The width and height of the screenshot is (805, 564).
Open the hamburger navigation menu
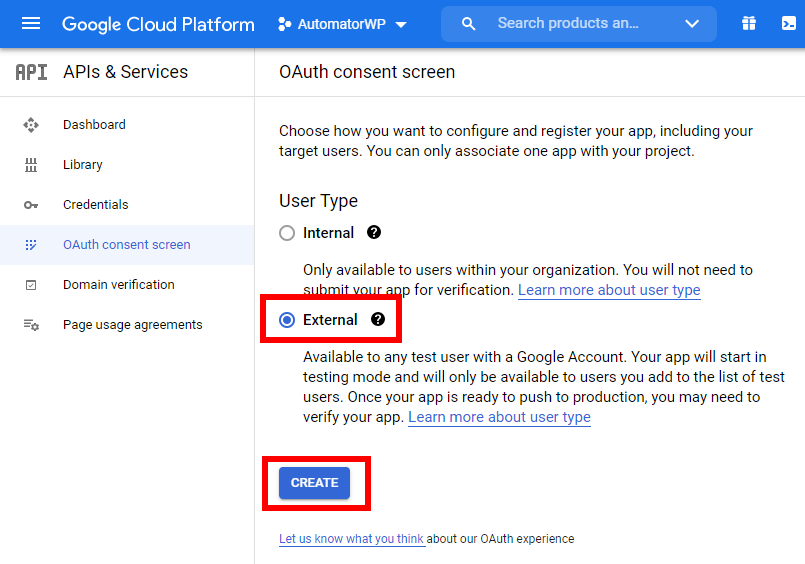tap(31, 24)
